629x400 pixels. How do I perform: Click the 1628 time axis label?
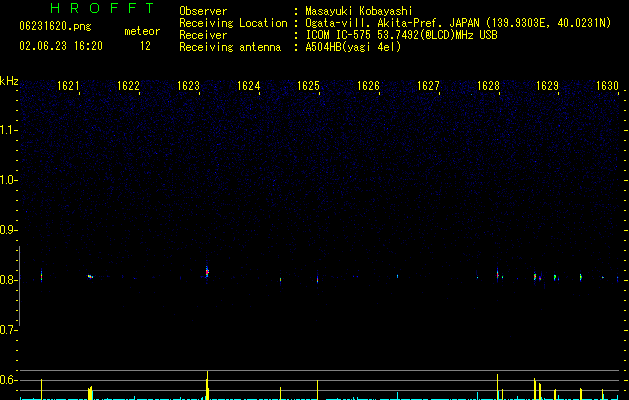click(488, 86)
